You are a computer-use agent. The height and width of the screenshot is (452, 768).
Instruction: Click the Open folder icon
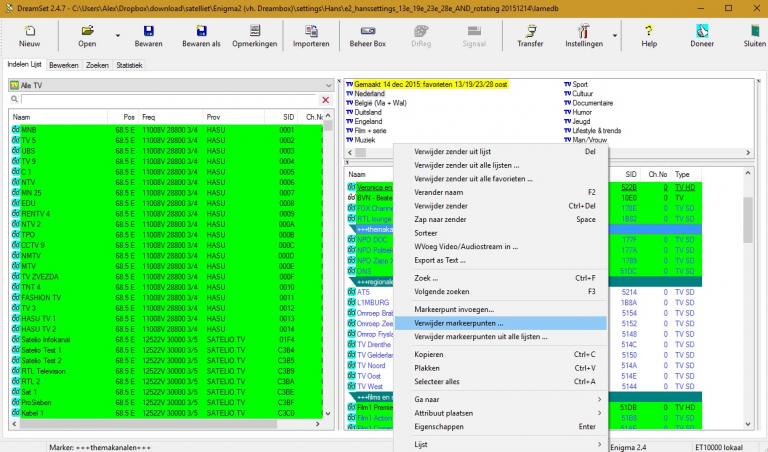(88, 35)
